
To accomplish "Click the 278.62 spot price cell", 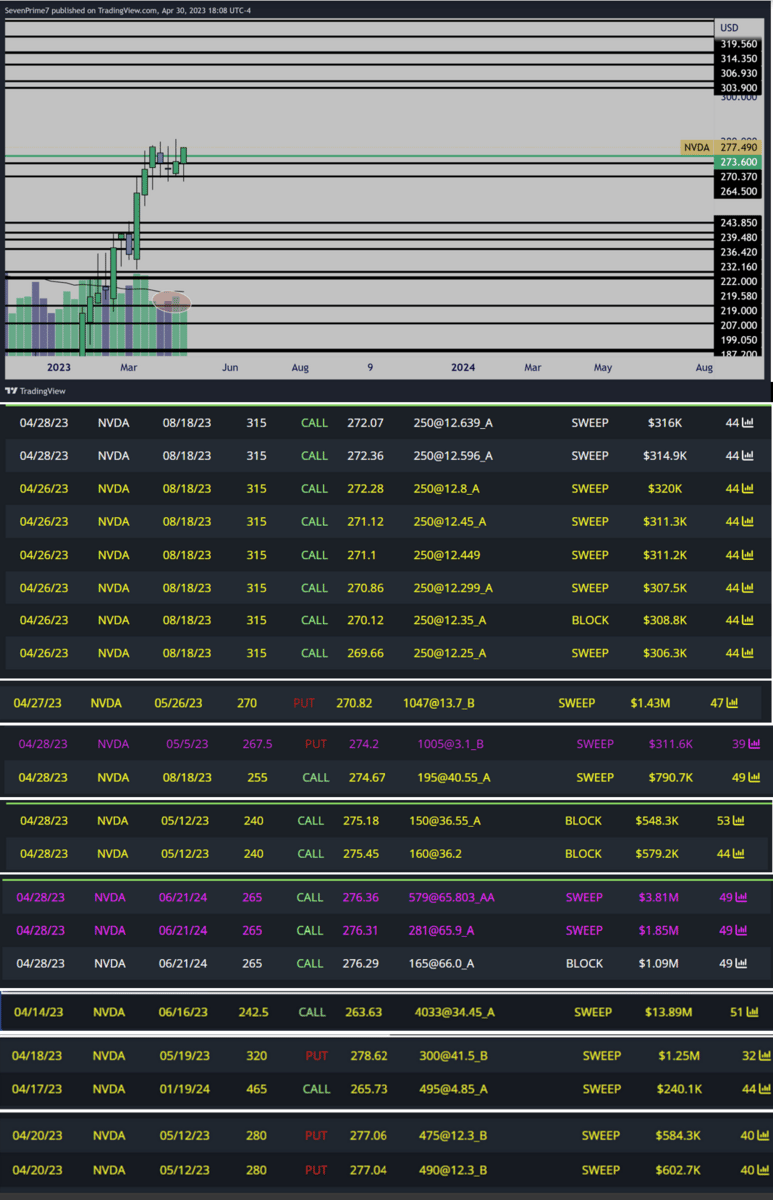I will click(367, 1055).
